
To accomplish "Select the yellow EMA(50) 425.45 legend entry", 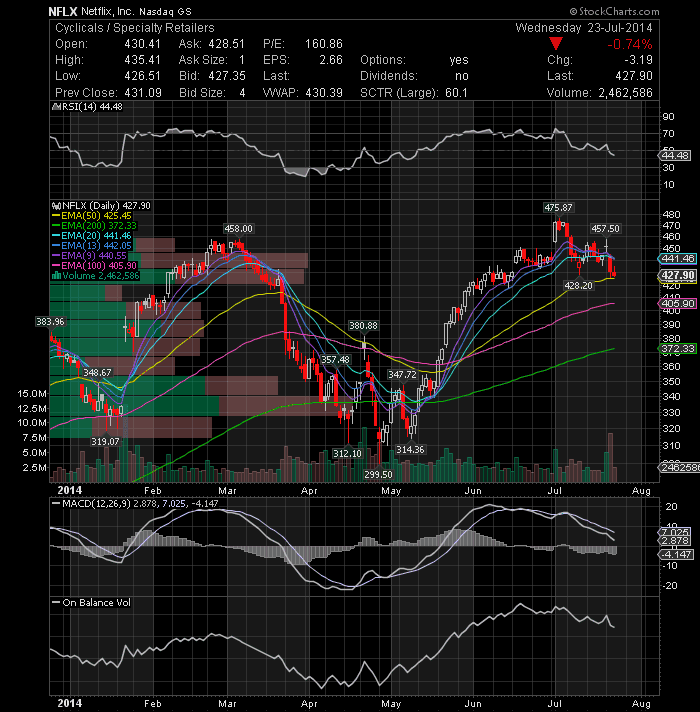I will (x=92, y=216).
